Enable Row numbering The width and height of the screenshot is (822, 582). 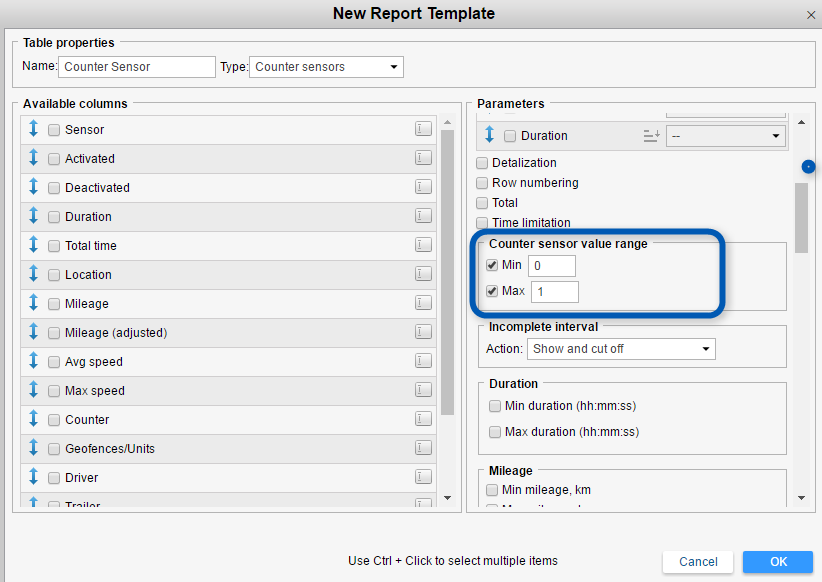pos(482,182)
